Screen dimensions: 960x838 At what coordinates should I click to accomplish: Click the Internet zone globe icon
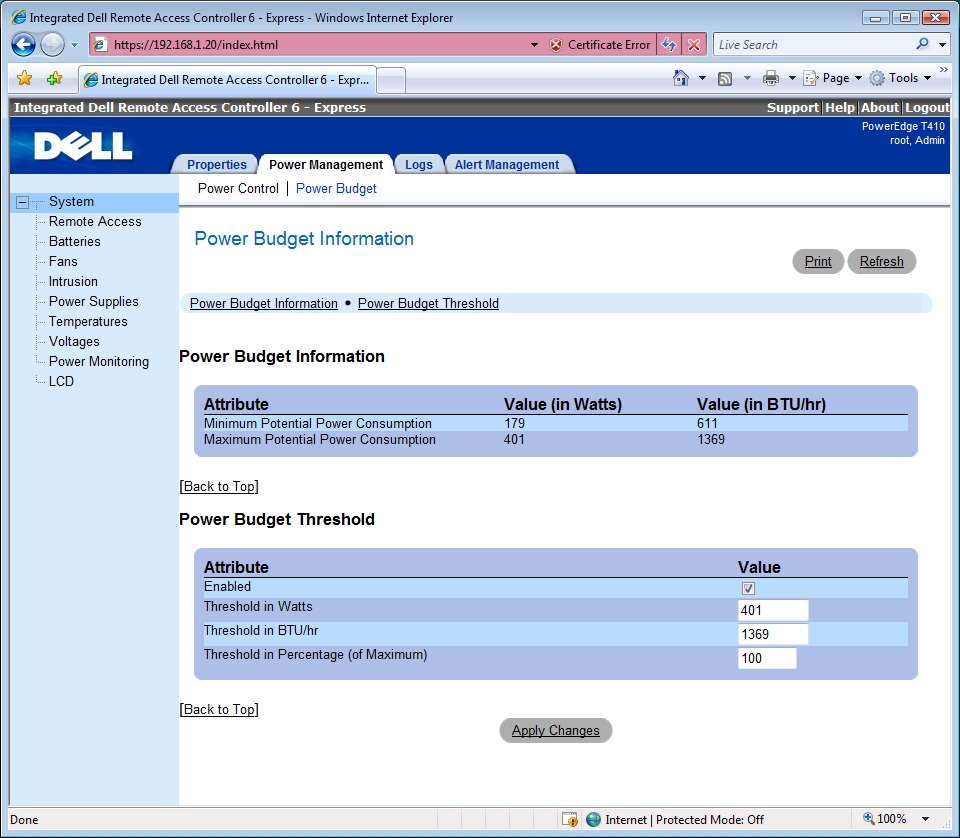tap(593, 820)
